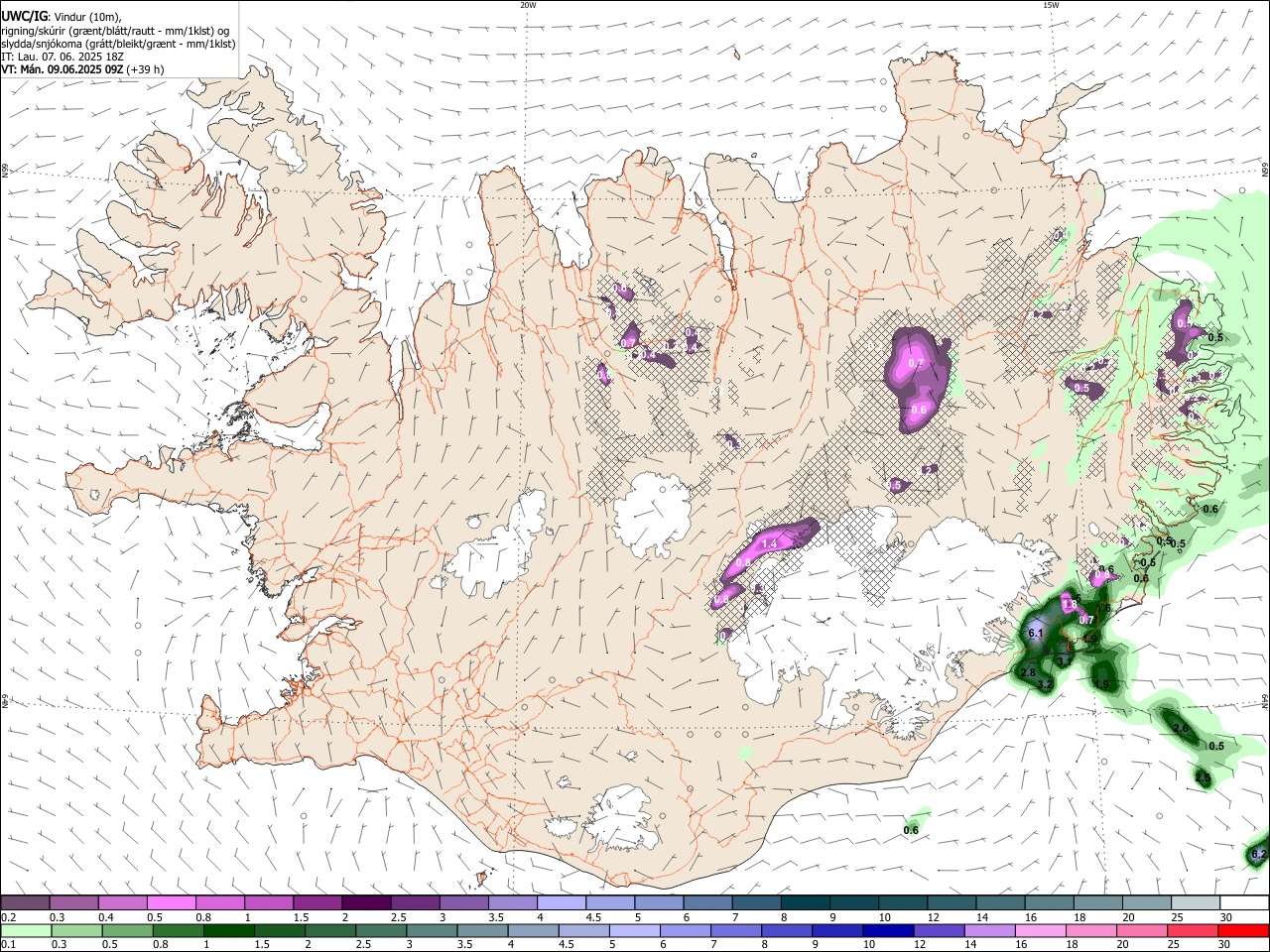Click the 15W longitude label
1270x952 pixels.
click(x=1051, y=5)
